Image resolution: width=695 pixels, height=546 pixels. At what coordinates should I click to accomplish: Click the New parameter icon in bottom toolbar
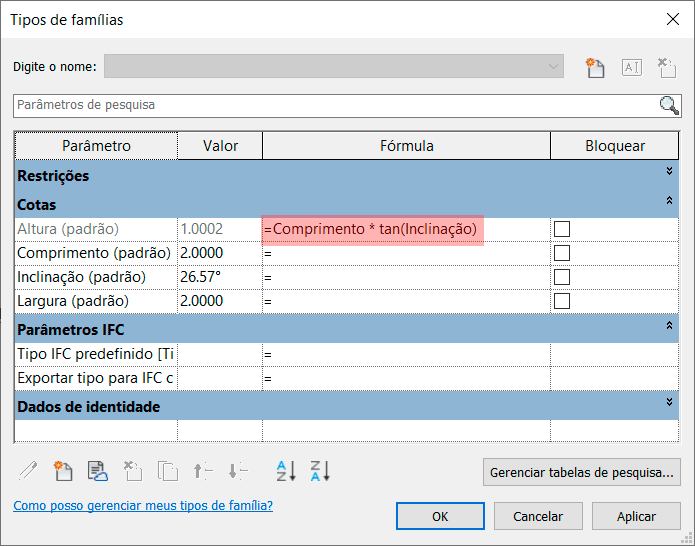coord(64,471)
